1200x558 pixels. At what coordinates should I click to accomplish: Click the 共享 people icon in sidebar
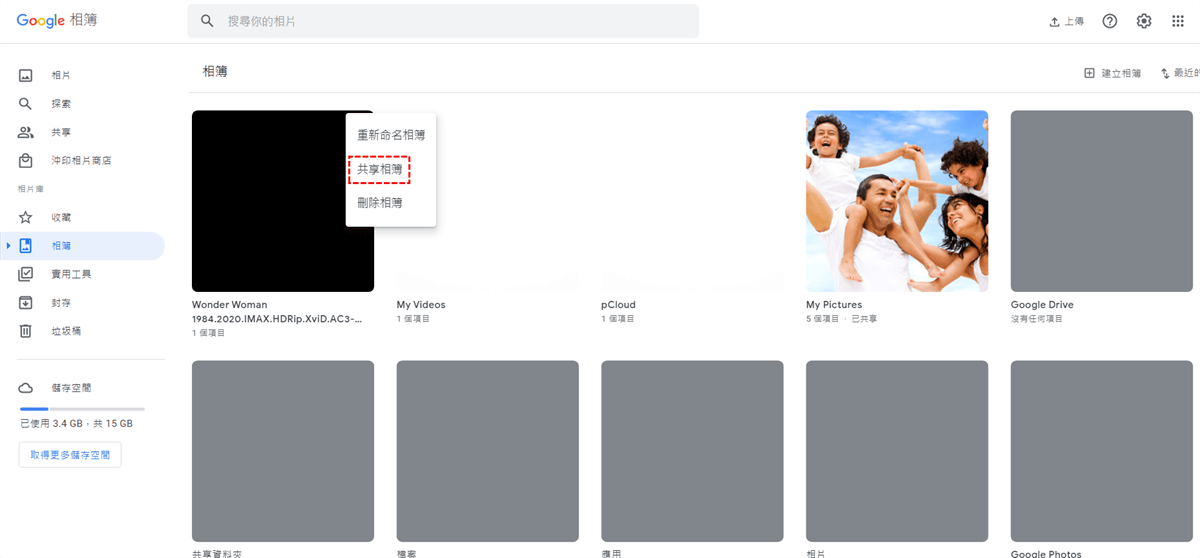pyautogui.click(x=26, y=132)
